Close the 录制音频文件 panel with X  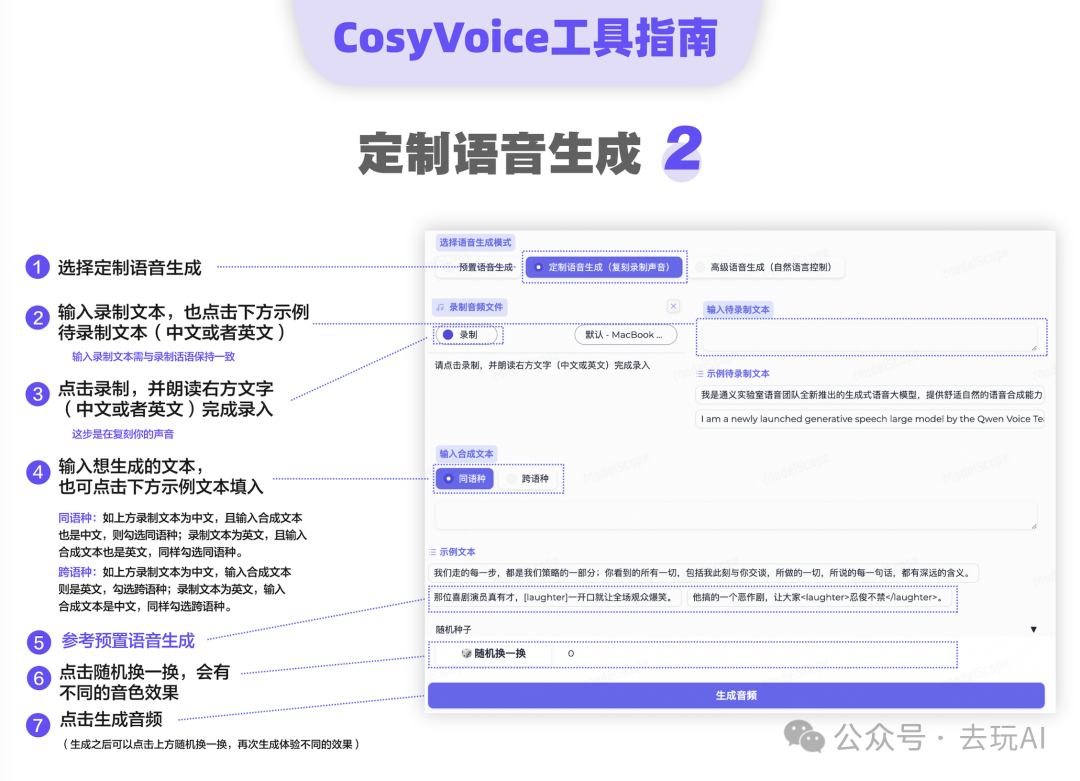674,306
